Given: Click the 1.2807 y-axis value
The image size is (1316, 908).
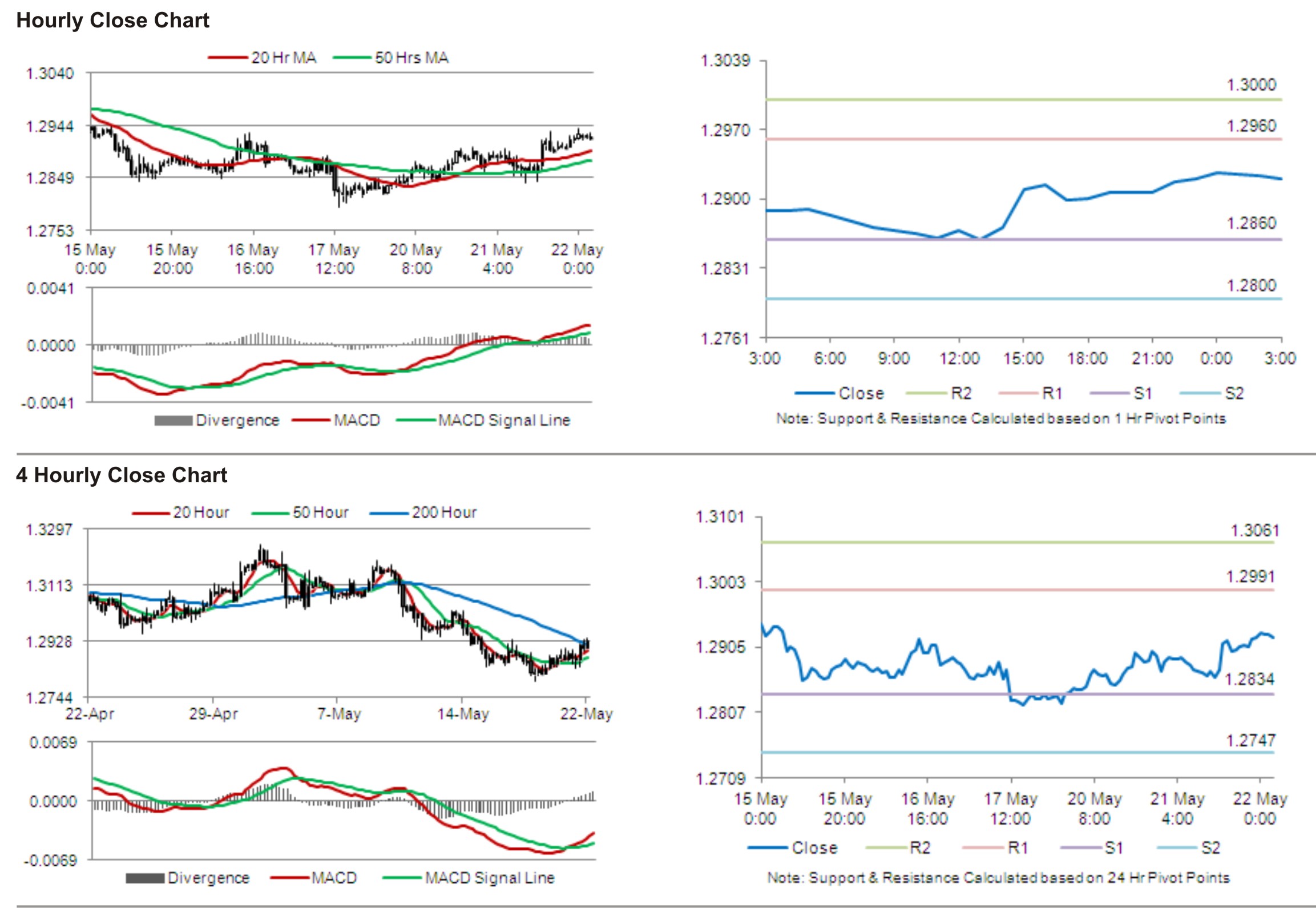Looking at the screenshot, I should coord(721,713).
